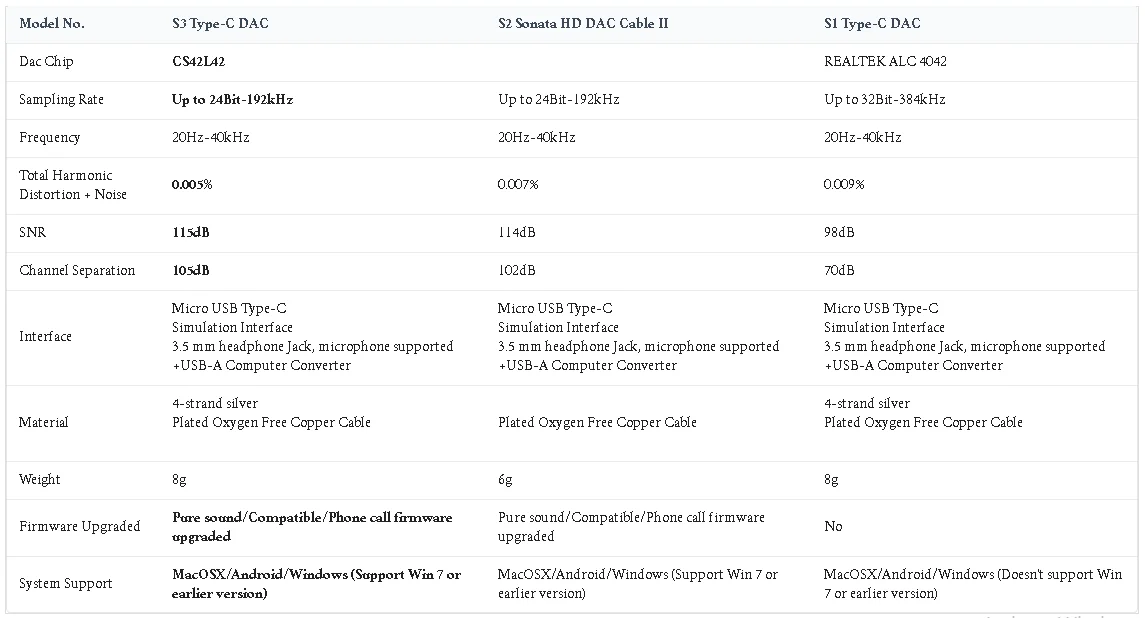Select the No firmware upgrade cell
This screenshot has height=618, width=1145.
pos(833,526)
